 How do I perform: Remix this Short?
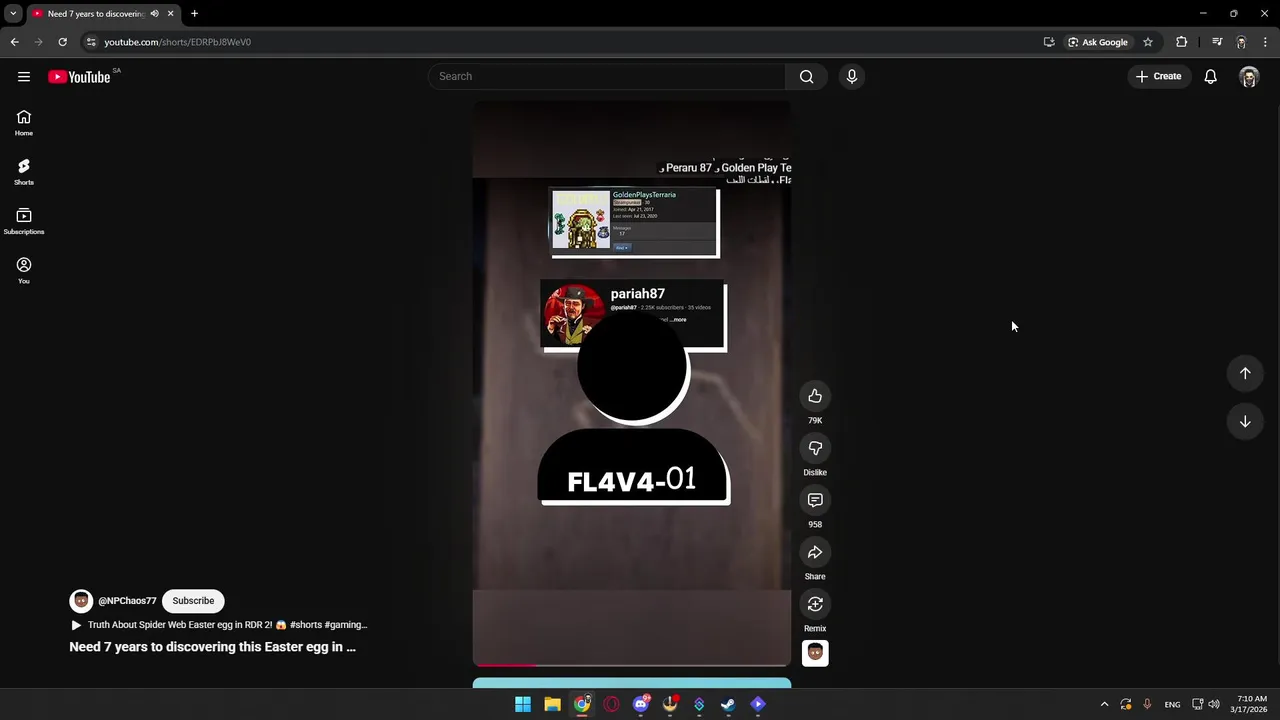coord(815,604)
